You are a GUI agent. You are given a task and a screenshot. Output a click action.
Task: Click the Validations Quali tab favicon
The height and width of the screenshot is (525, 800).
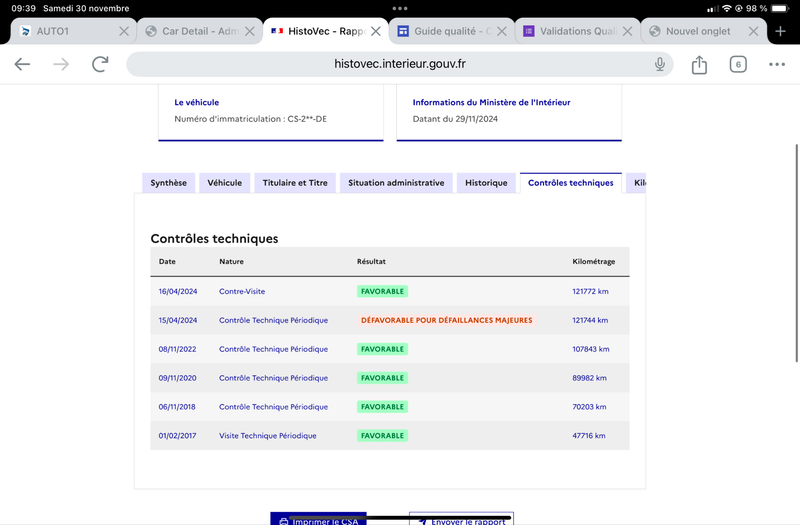click(529, 32)
